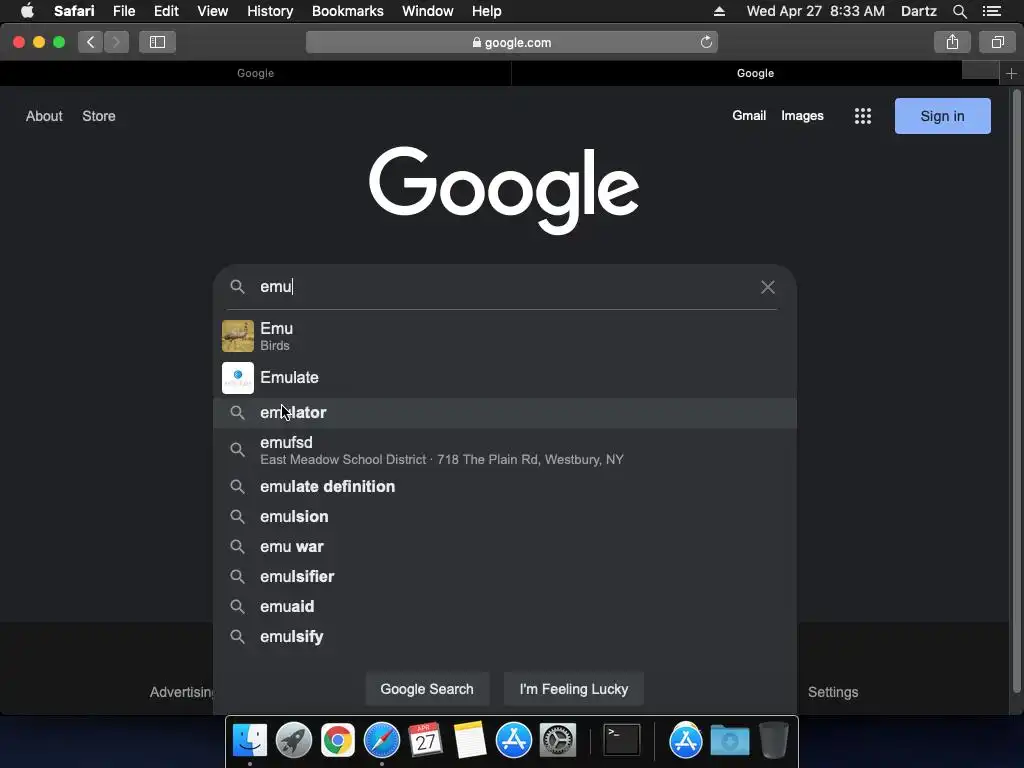Viewport: 1024px width, 768px height.
Task: Open the About link
Action: 44,116
